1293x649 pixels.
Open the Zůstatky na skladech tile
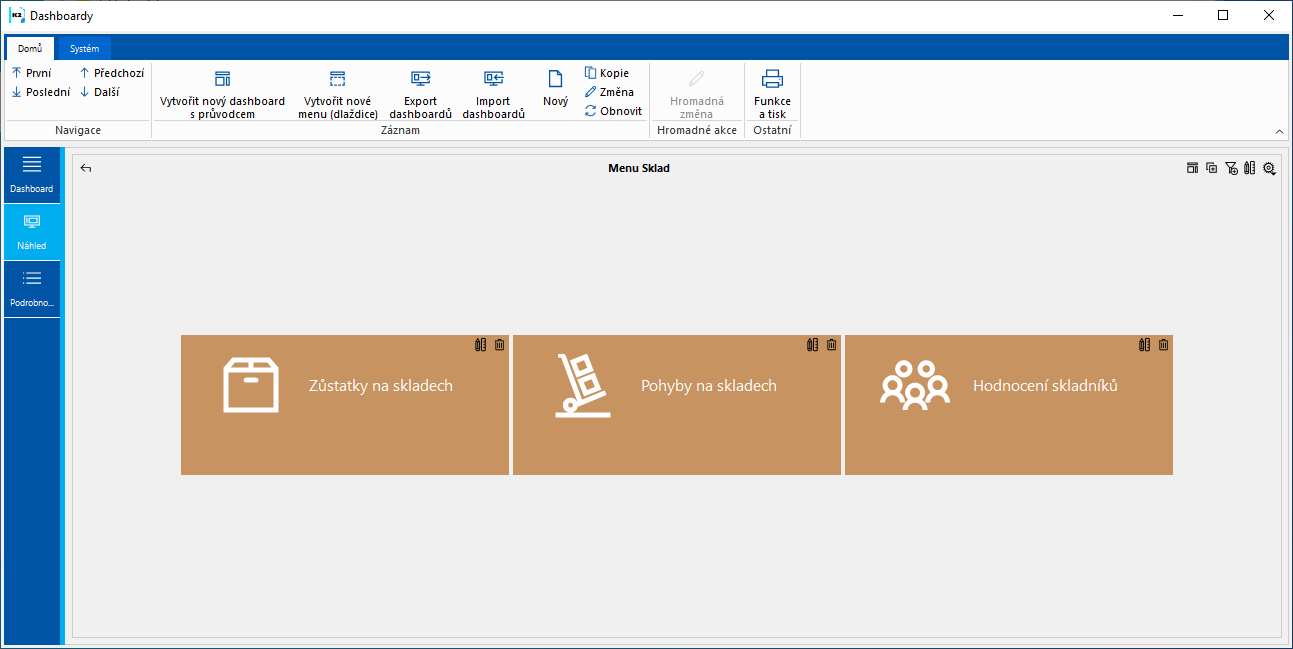point(345,405)
